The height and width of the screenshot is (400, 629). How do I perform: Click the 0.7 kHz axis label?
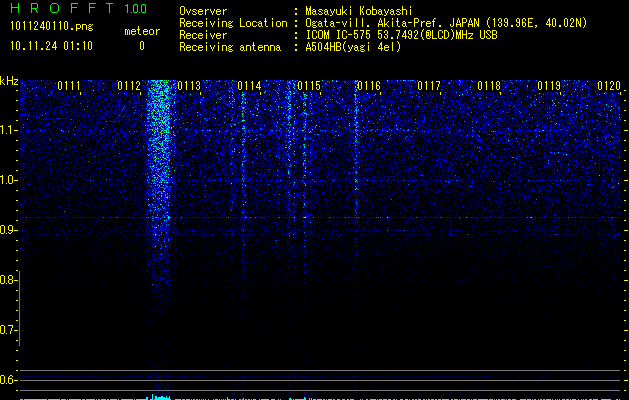(x=8, y=330)
